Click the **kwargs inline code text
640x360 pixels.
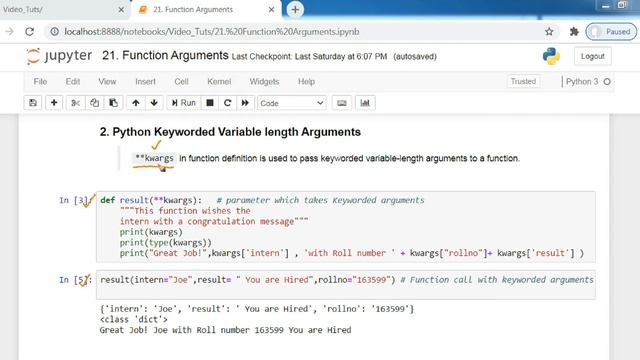coord(154,158)
